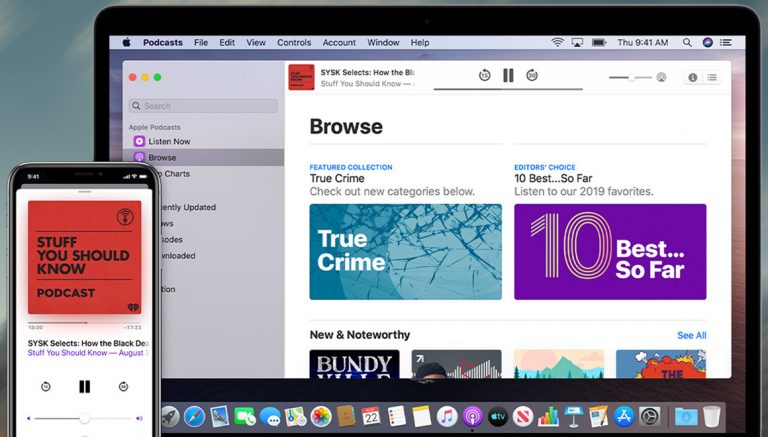This screenshot has height=437, width=768.
Task: Open Calendar from the Dock
Action: [371, 417]
